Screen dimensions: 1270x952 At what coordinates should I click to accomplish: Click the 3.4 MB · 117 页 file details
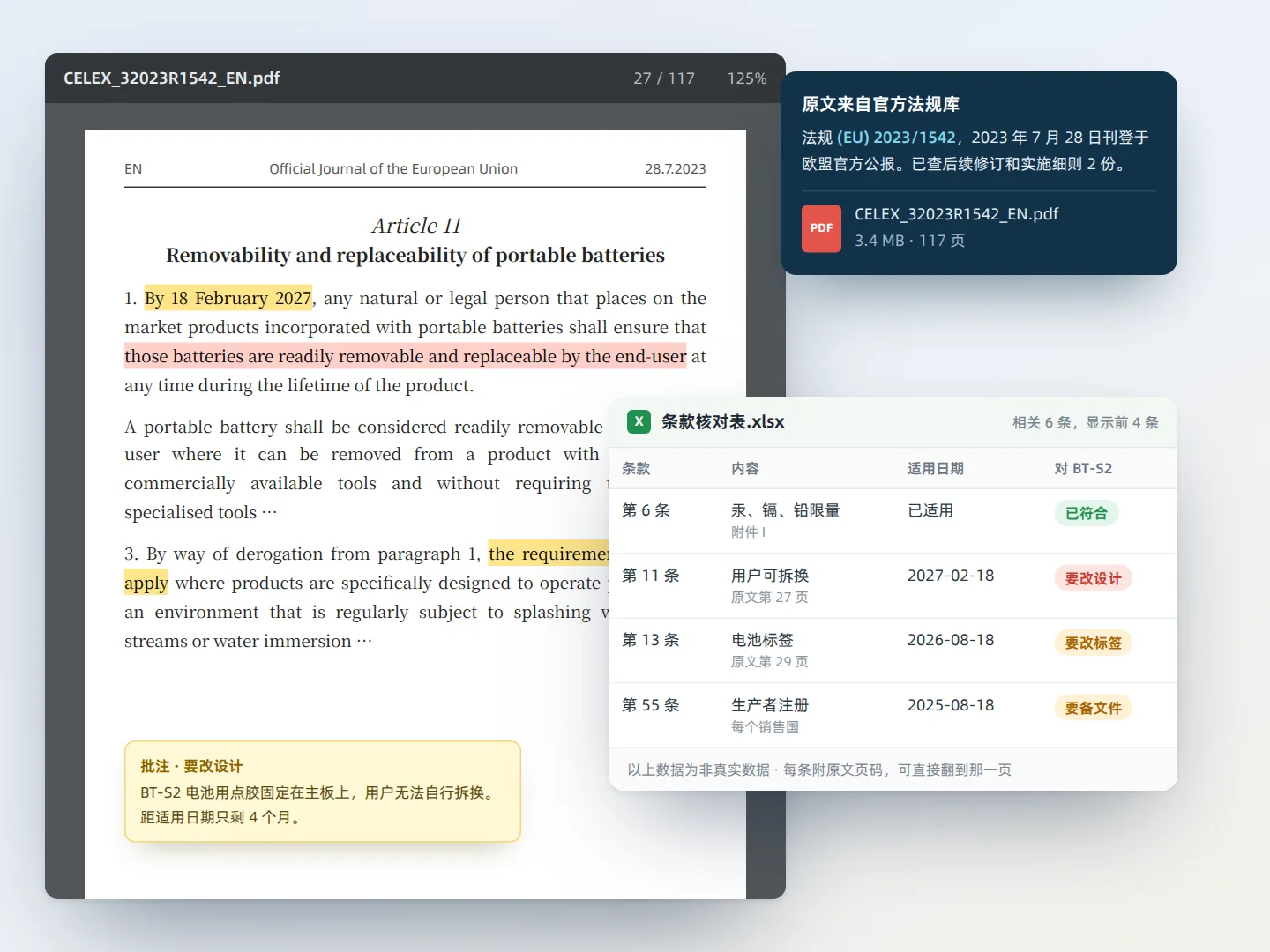(910, 241)
